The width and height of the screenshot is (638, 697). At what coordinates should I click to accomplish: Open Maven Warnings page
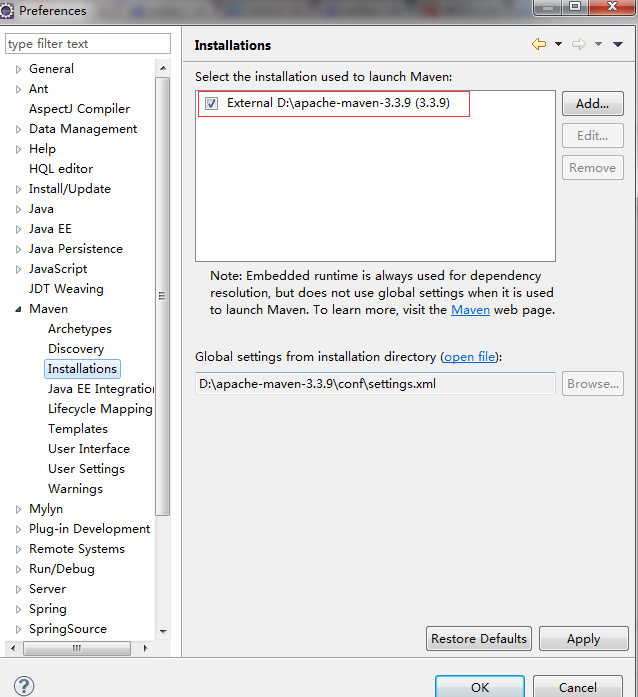click(75, 489)
